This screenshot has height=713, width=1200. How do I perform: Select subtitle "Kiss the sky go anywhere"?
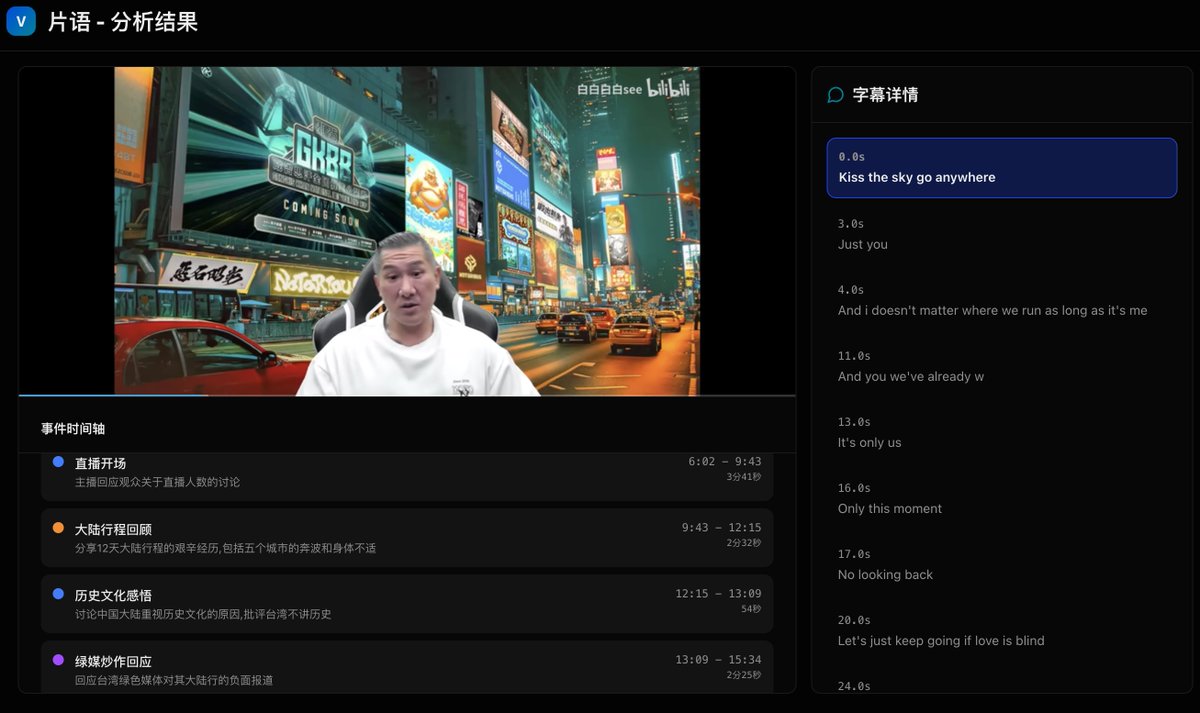1002,168
